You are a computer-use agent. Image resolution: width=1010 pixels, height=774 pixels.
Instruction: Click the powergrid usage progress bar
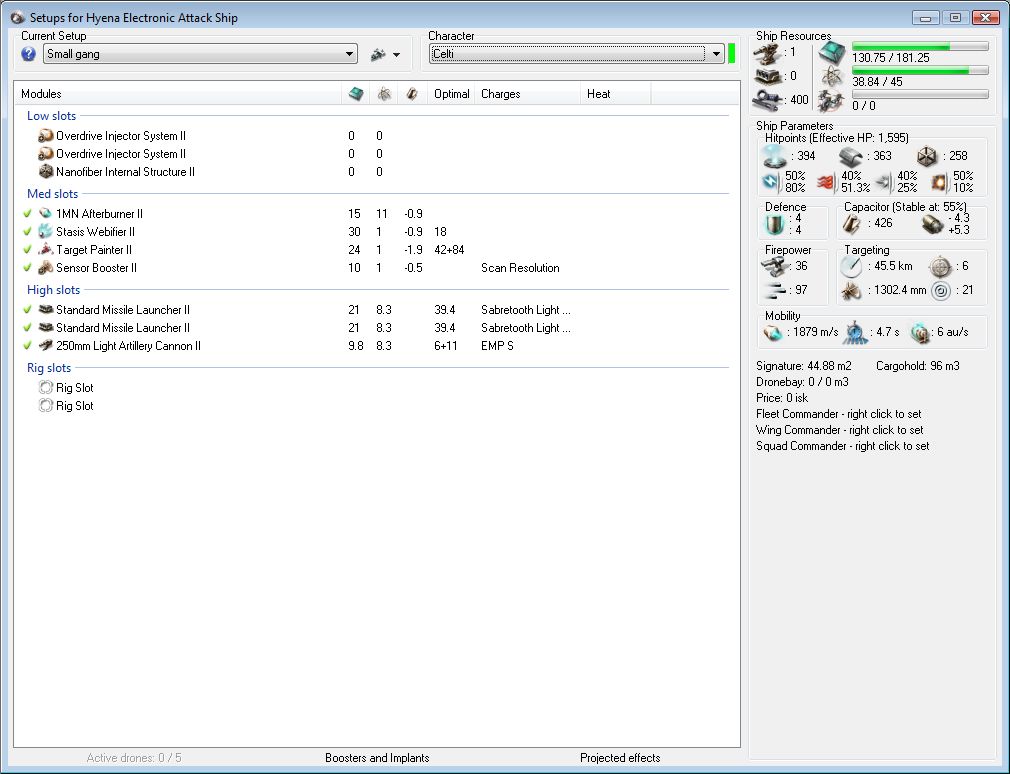pos(920,71)
